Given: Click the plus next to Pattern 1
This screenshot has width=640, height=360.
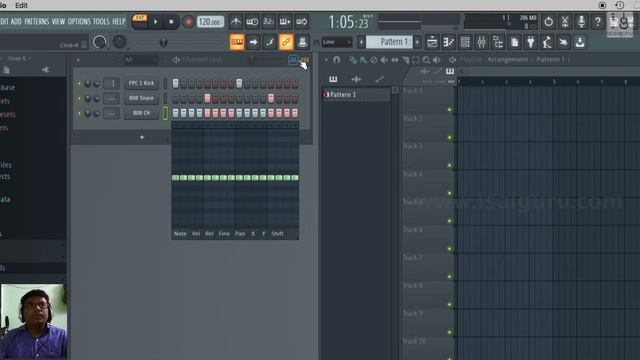Looking at the screenshot, I should pos(417,42).
